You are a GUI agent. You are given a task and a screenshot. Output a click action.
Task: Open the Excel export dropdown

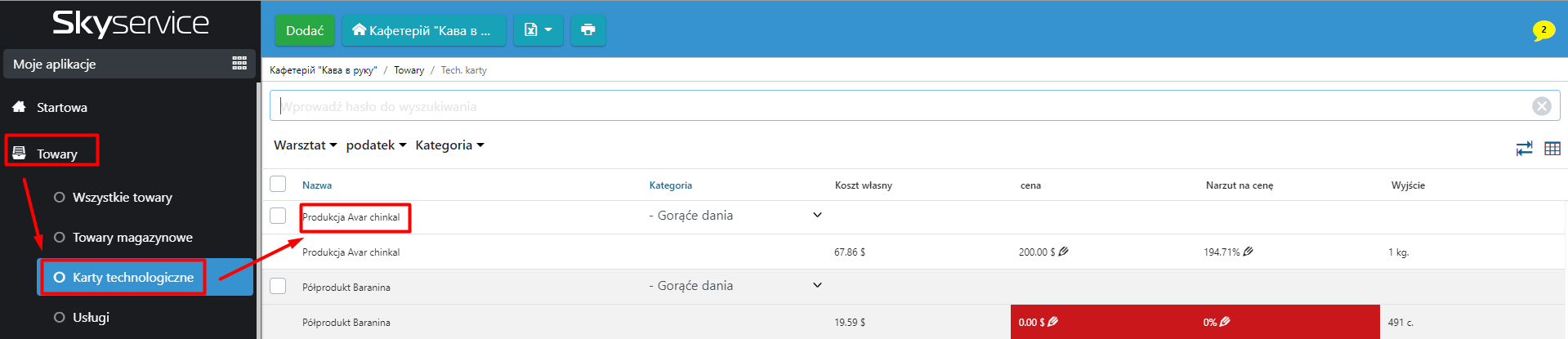pos(538,30)
